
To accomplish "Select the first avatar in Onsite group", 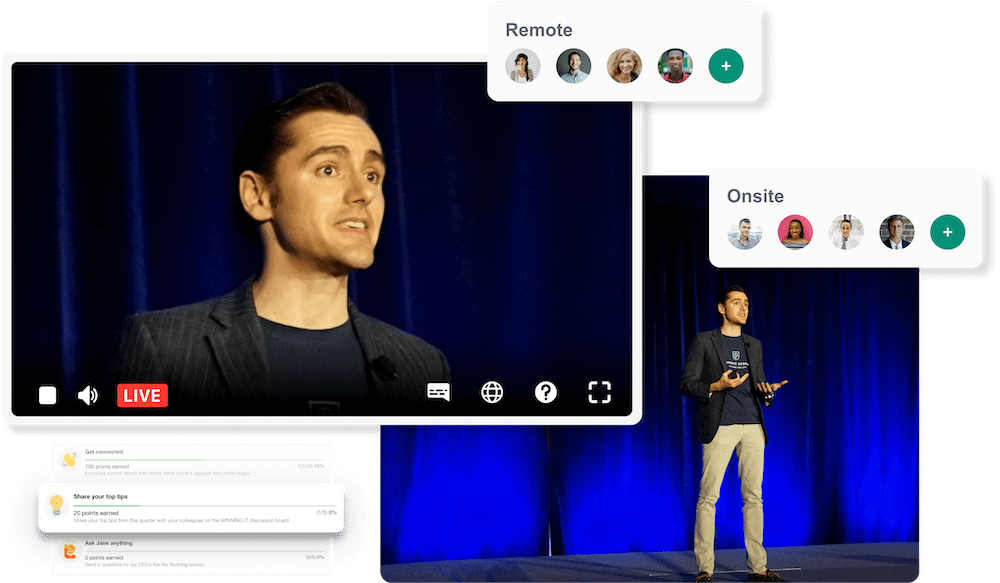I will (744, 232).
